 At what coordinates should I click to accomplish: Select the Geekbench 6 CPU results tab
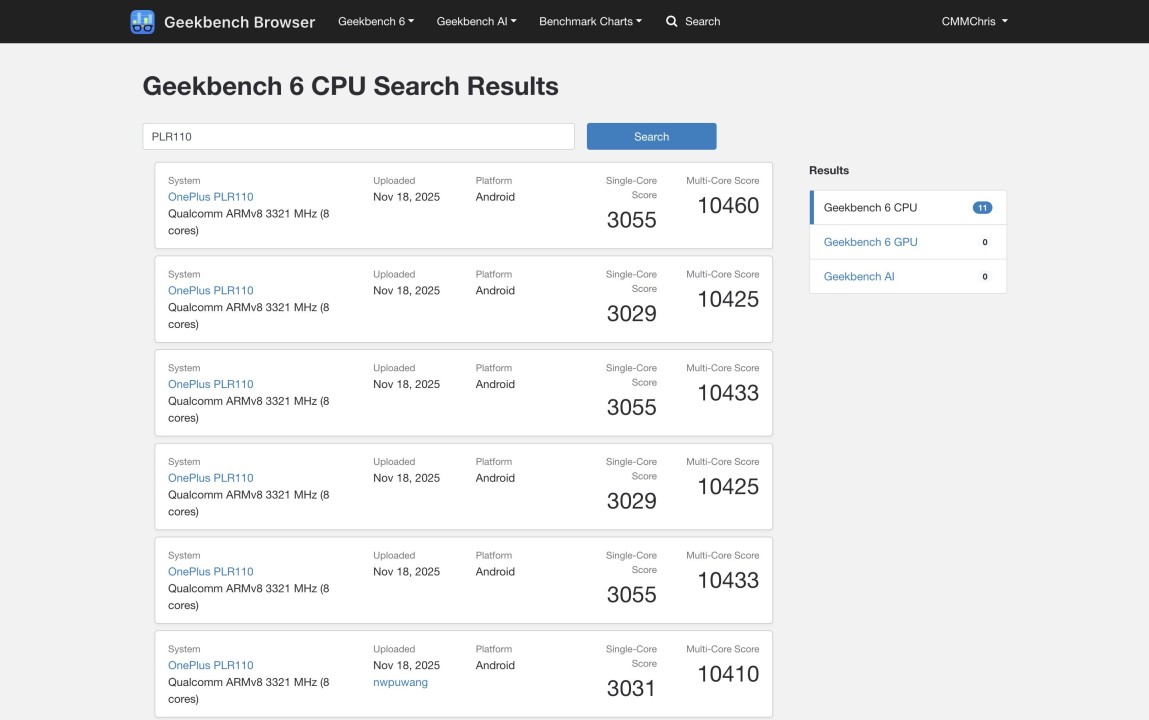[x=870, y=208]
